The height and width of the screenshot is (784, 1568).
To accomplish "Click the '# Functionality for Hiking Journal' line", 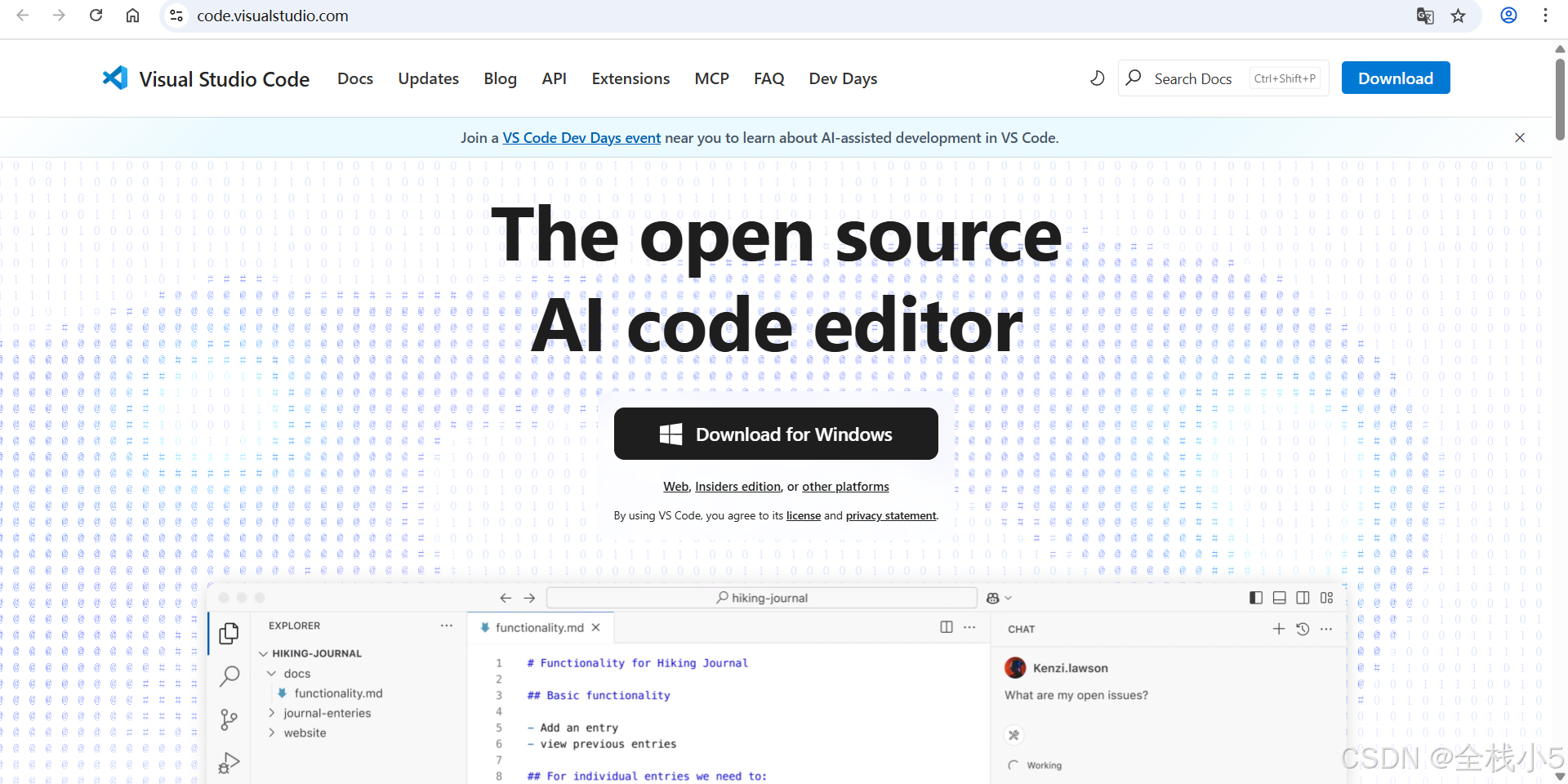I will (x=638, y=663).
